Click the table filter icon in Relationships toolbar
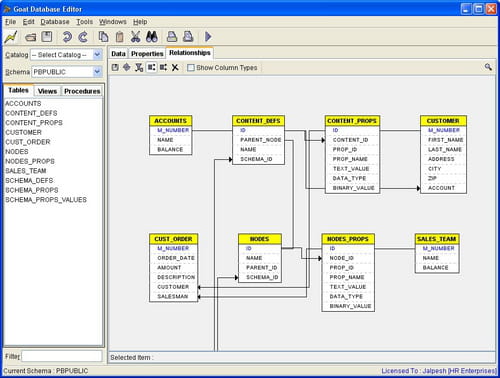The width and height of the screenshot is (500, 378). point(139,67)
